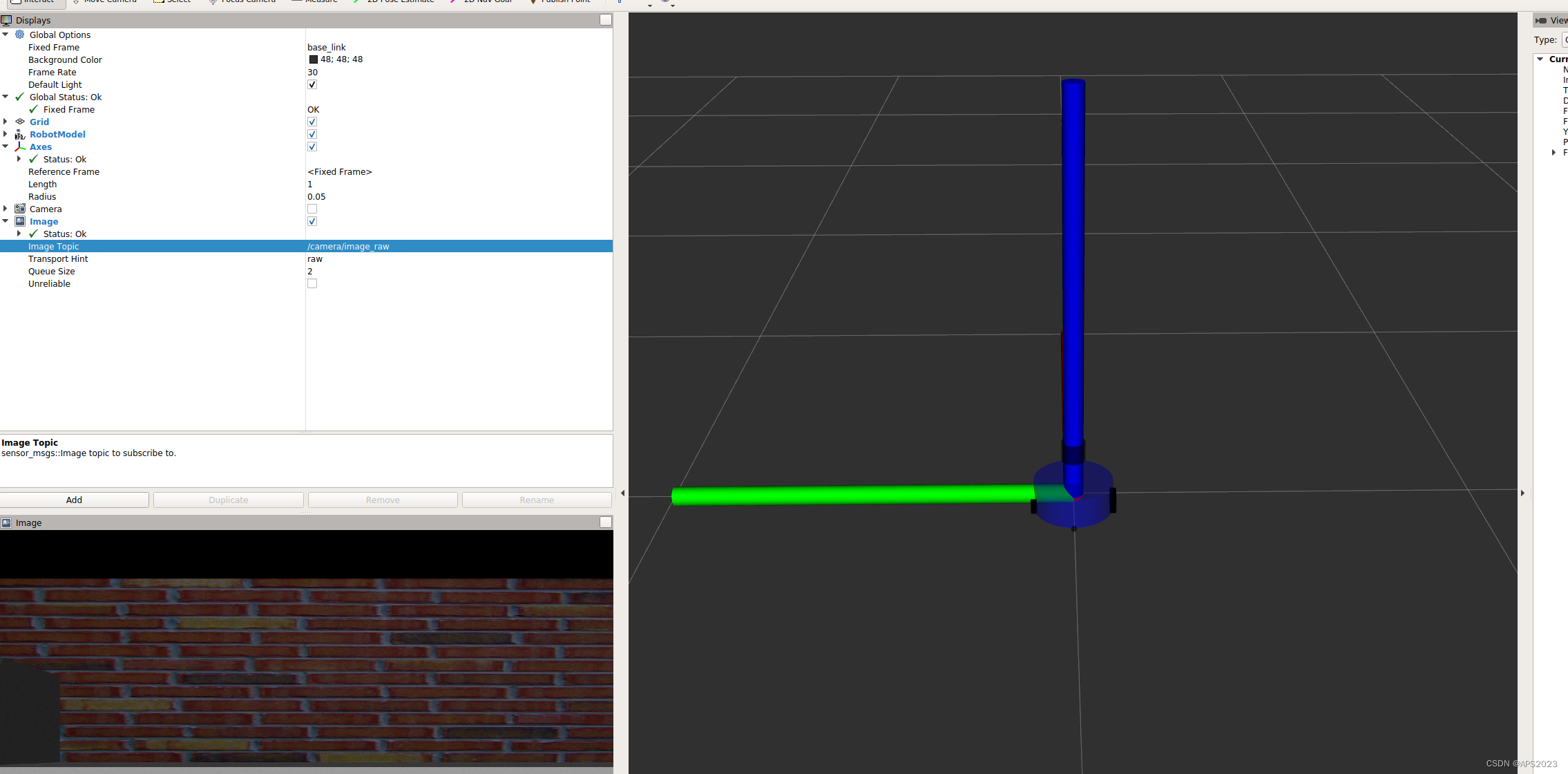Click the Grid display icon
This screenshot has height=774, width=1568.
[20, 122]
